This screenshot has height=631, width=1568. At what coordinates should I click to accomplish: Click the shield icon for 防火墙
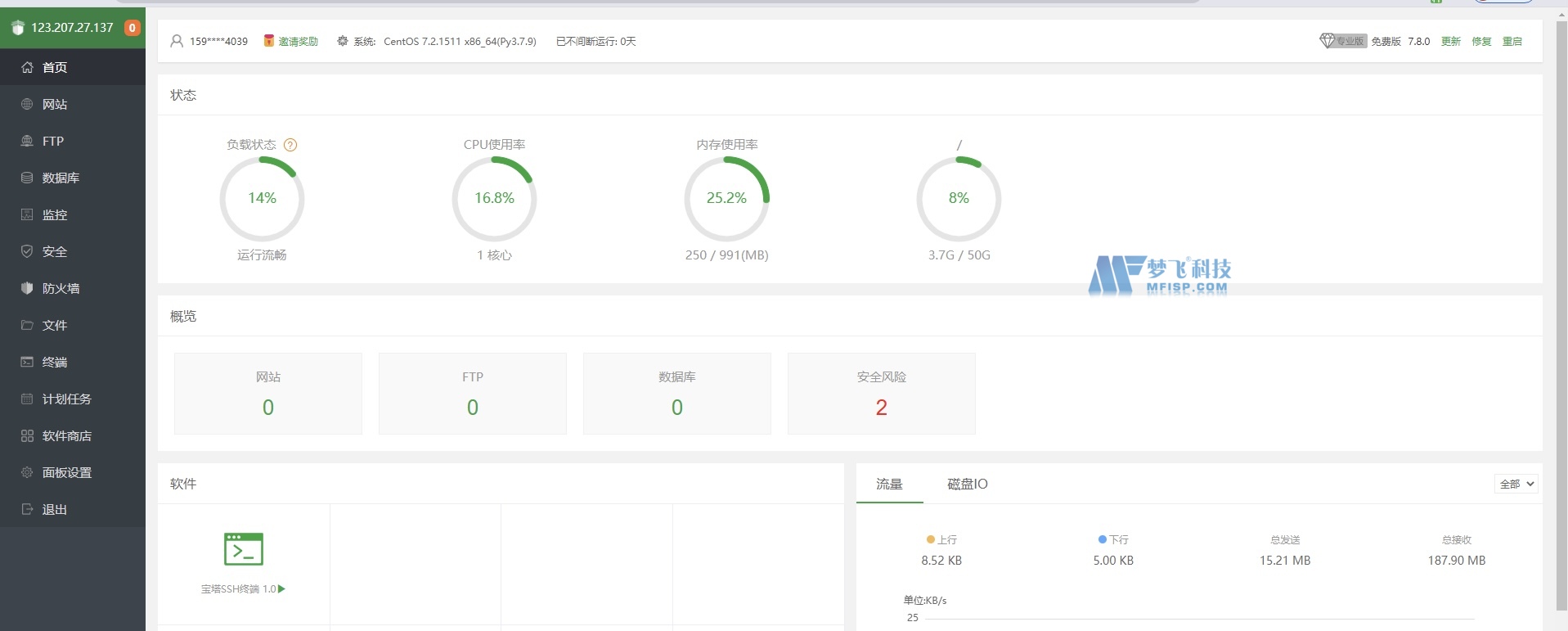[27, 288]
